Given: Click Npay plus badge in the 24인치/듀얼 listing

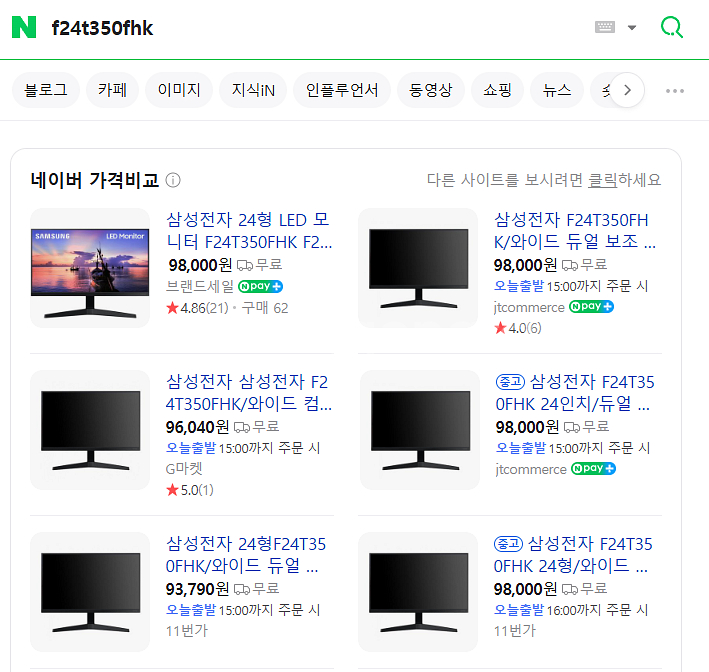Looking at the screenshot, I should (x=593, y=469).
